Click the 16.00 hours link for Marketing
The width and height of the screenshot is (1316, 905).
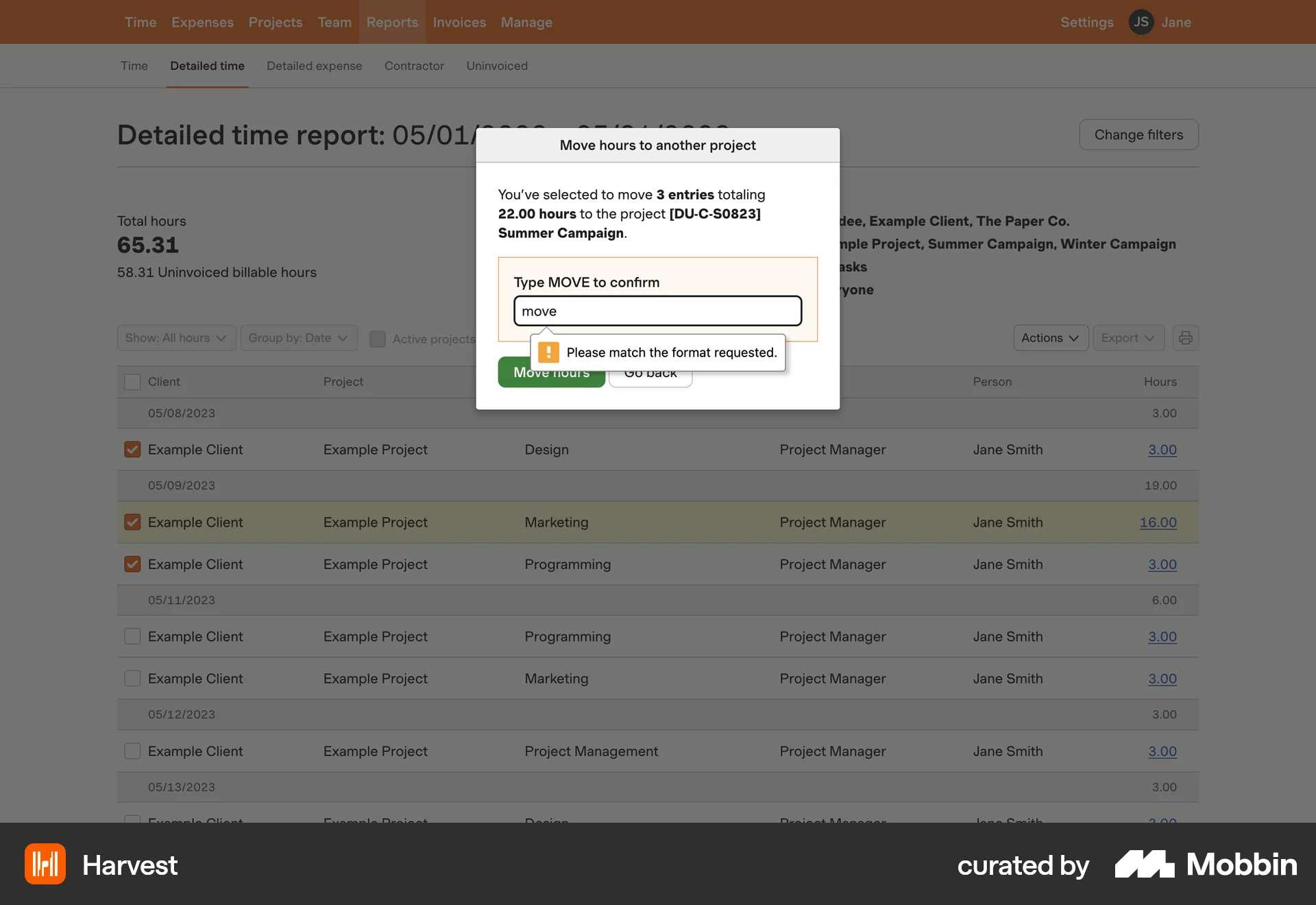[x=1158, y=522]
